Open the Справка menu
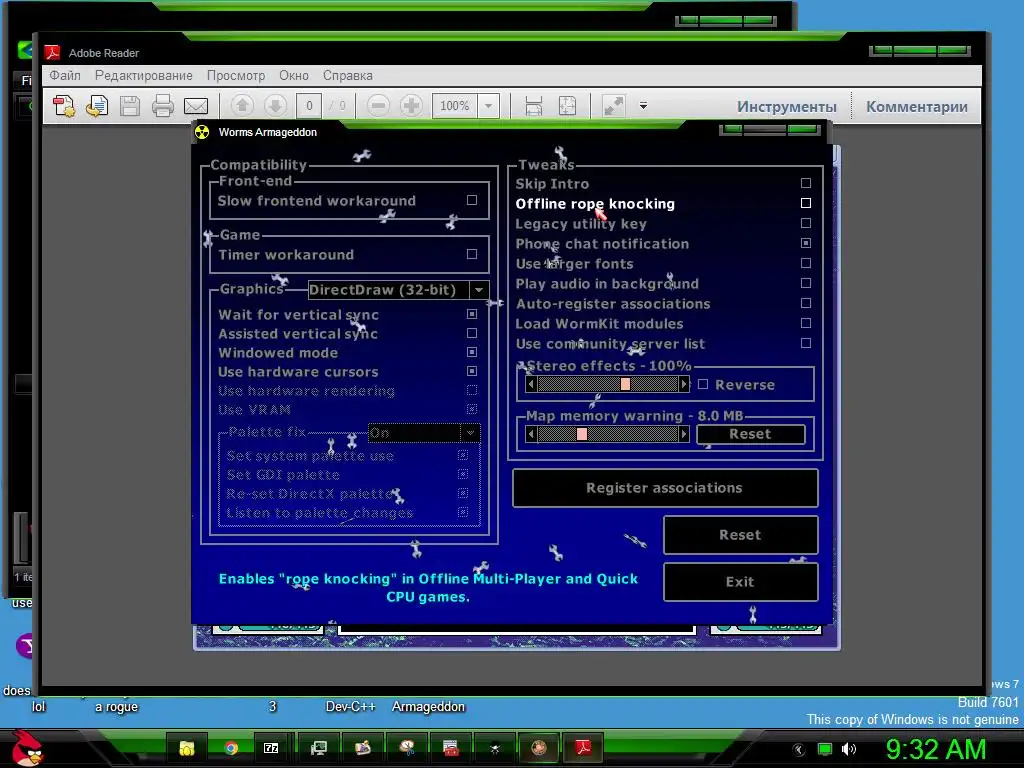The height and width of the screenshot is (768, 1024). [347, 75]
